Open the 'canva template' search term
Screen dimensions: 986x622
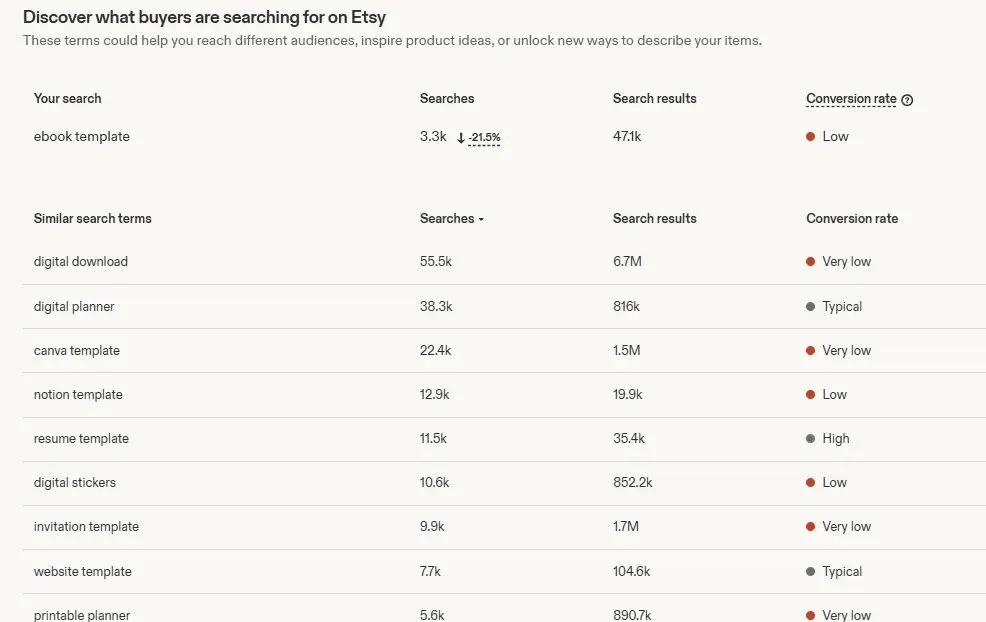tap(76, 351)
